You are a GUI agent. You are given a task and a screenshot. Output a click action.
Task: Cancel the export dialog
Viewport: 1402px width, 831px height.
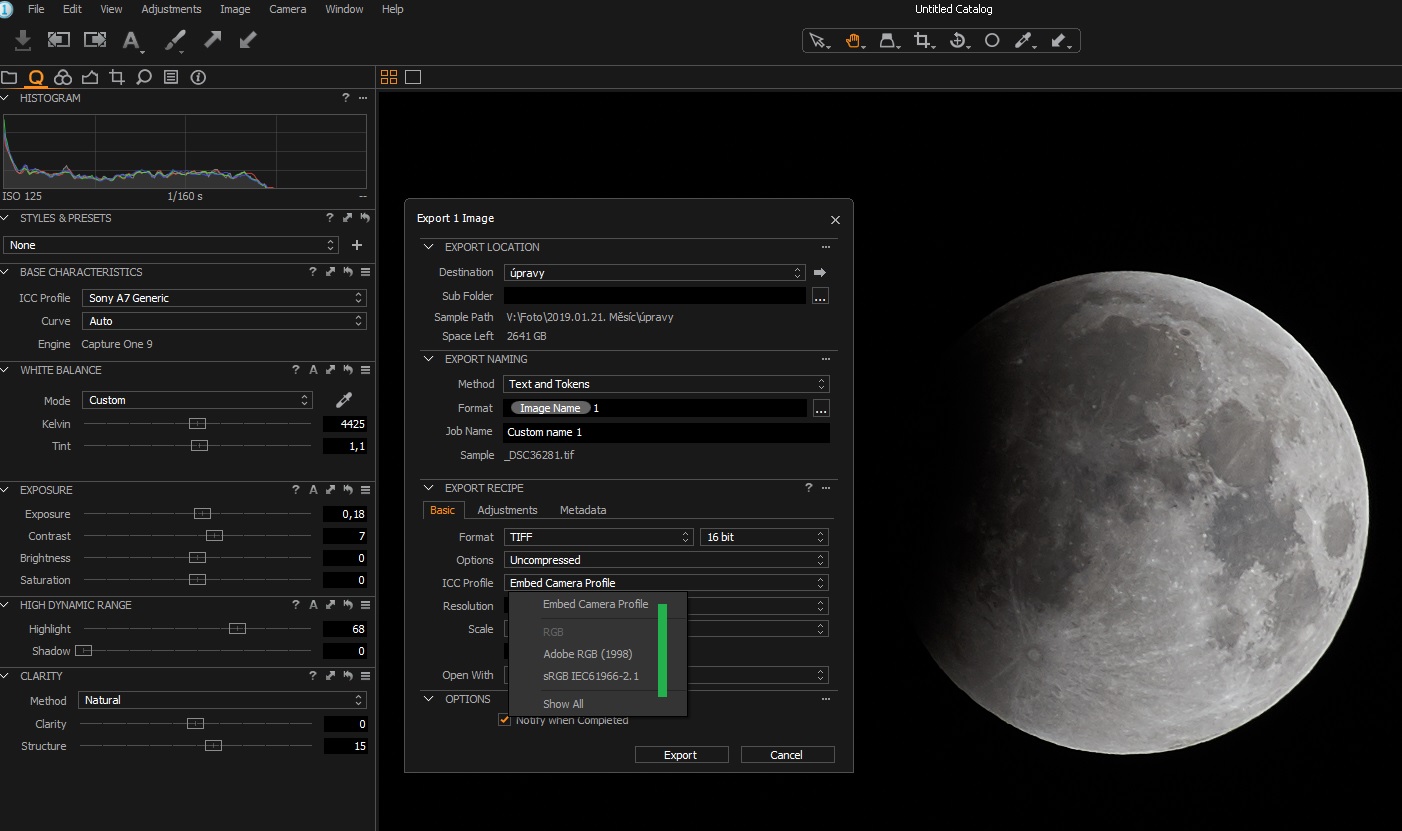click(x=787, y=755)
